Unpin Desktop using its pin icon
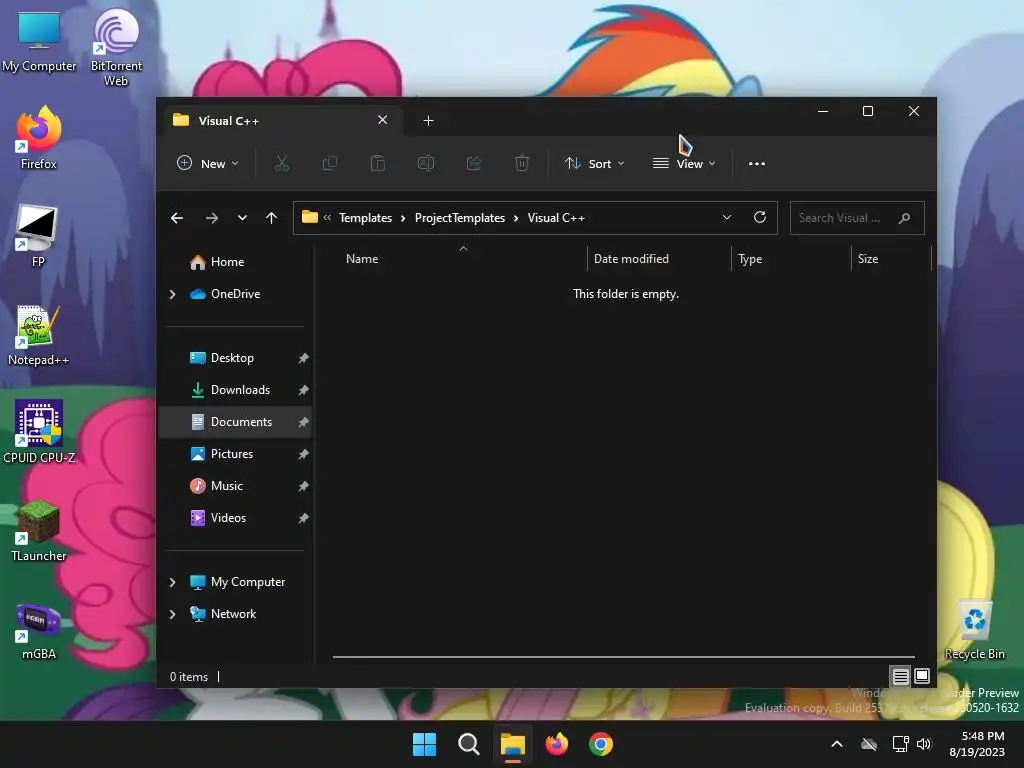The image size is (1024, 768). [303, 359]
